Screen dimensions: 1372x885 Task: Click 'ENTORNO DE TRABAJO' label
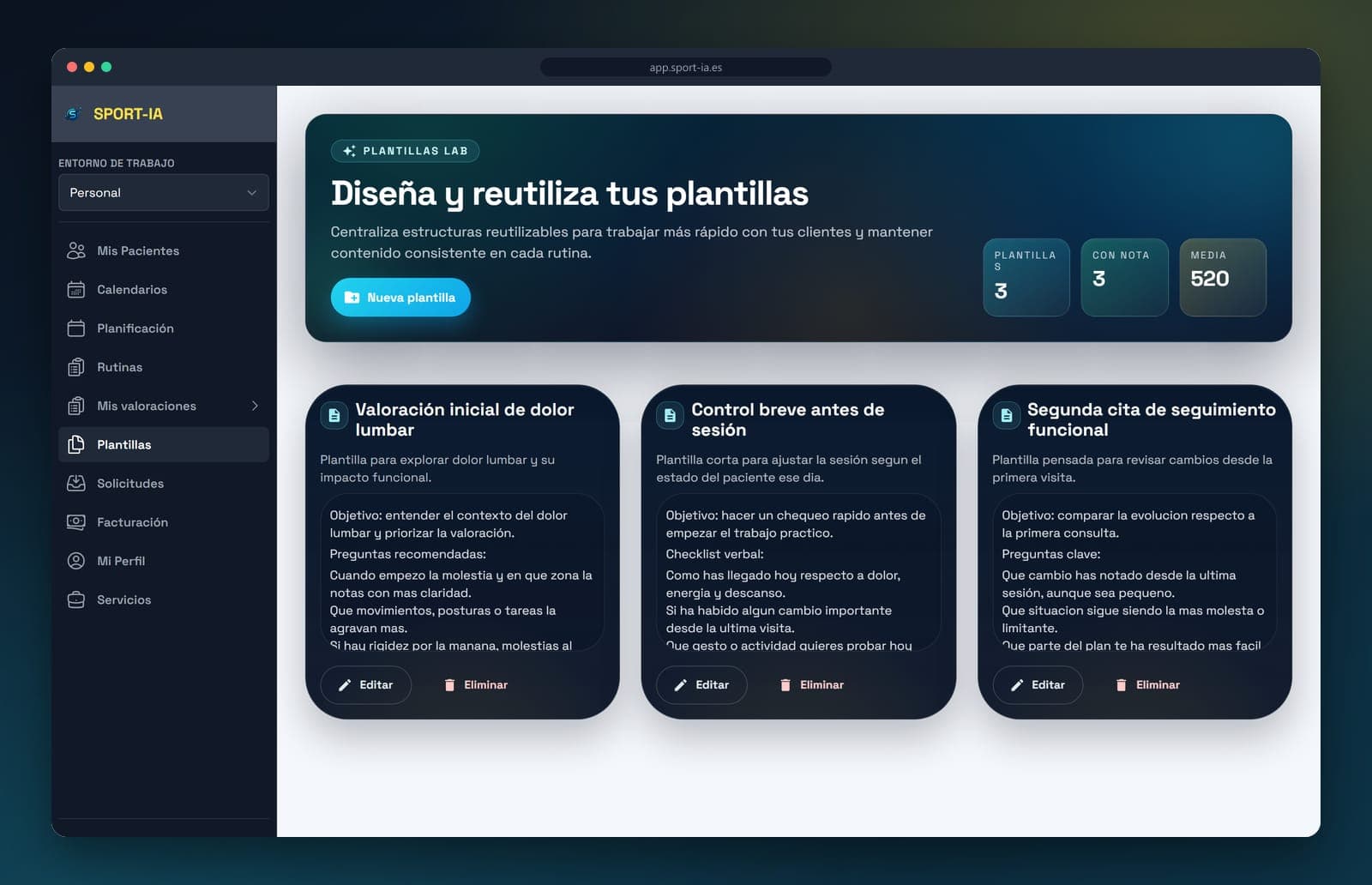point(117,163)
